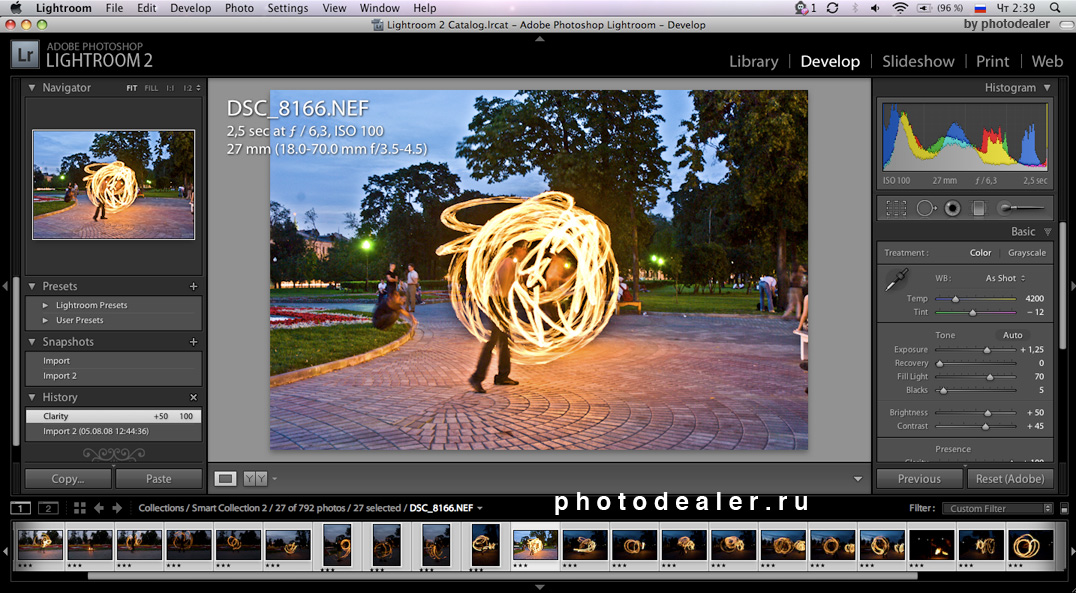Select the Clarity +50 history step

click(x=113, y=416)
